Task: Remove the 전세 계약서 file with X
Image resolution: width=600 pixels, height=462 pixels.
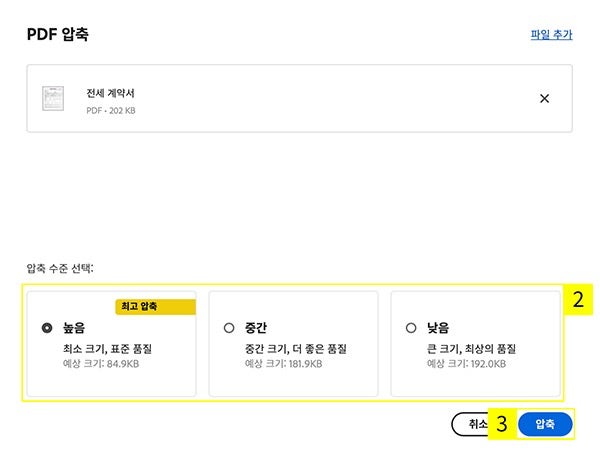Action: pos(544,98)
